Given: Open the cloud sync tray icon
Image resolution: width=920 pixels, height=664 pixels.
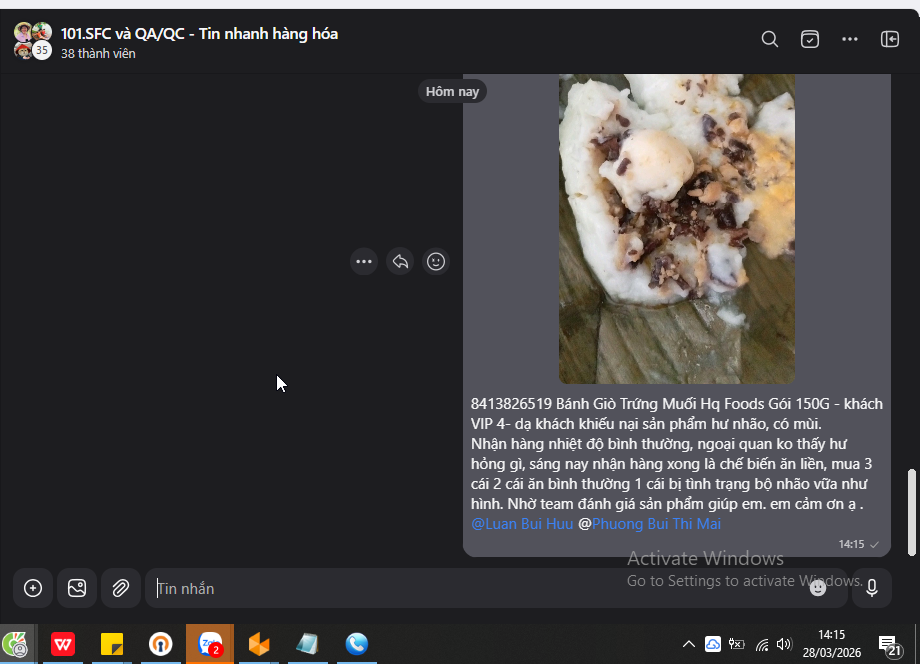Looking at the screenshot, I should point(713,644).
